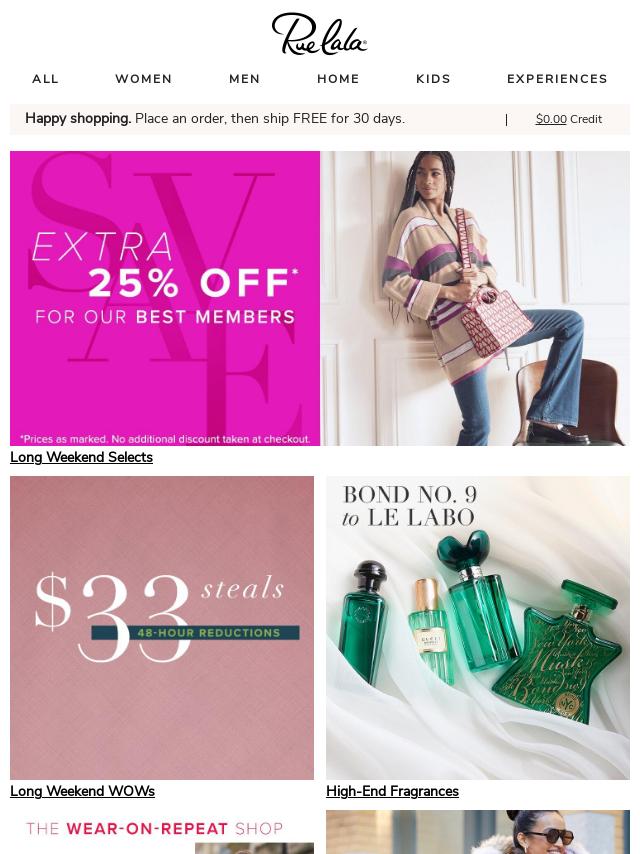Screen dimensions: 640x854
Task: Click the Rue La La logo
Action: tap(319, 34)
